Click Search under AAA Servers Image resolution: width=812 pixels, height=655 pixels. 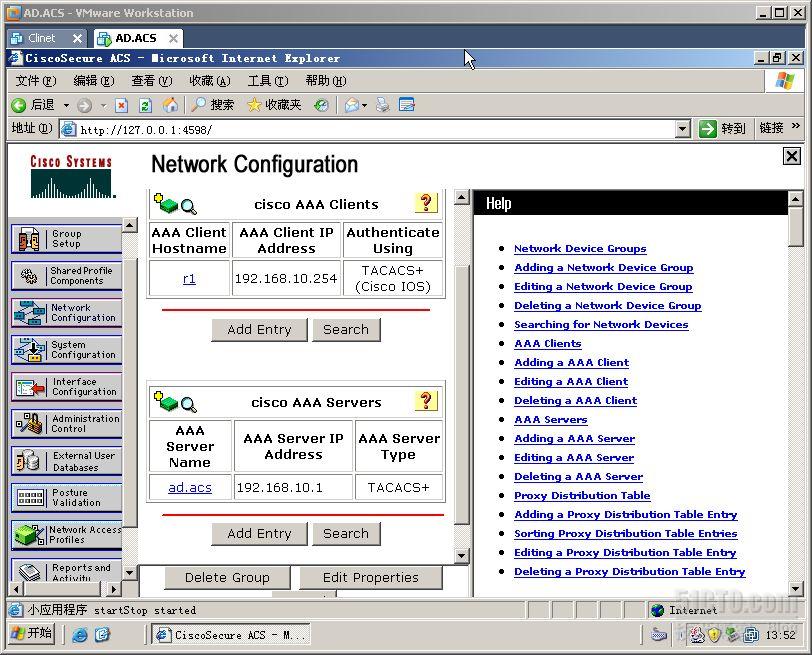pos(346,533)
